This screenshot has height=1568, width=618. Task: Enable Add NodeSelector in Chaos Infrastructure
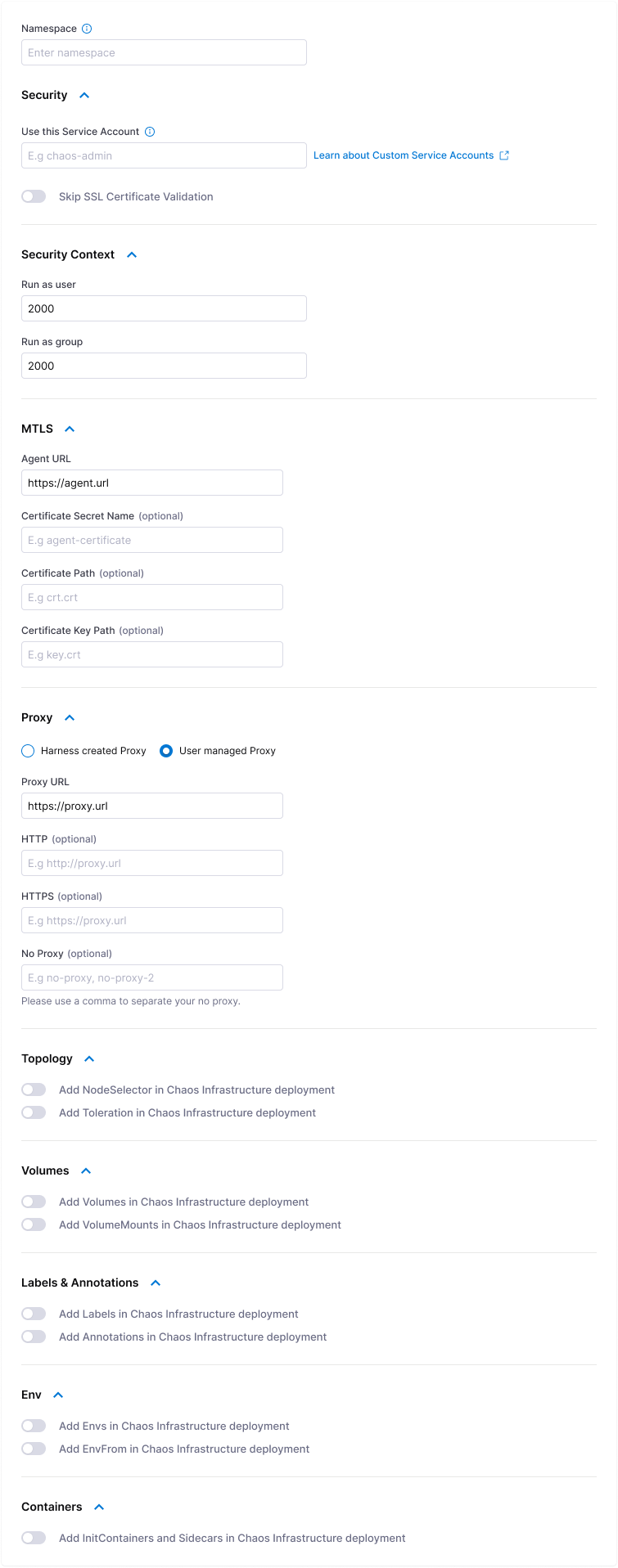34,1090
